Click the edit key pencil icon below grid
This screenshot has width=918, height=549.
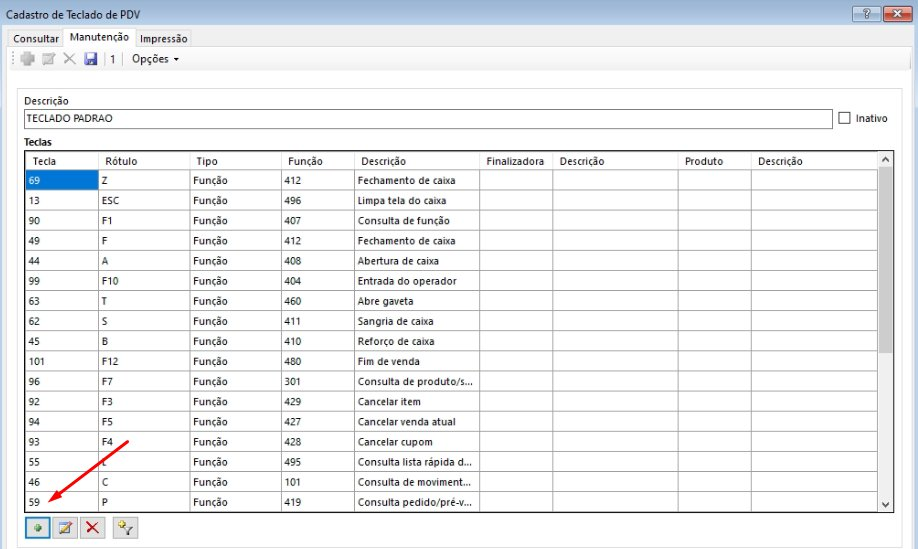(x=66, y=527)
